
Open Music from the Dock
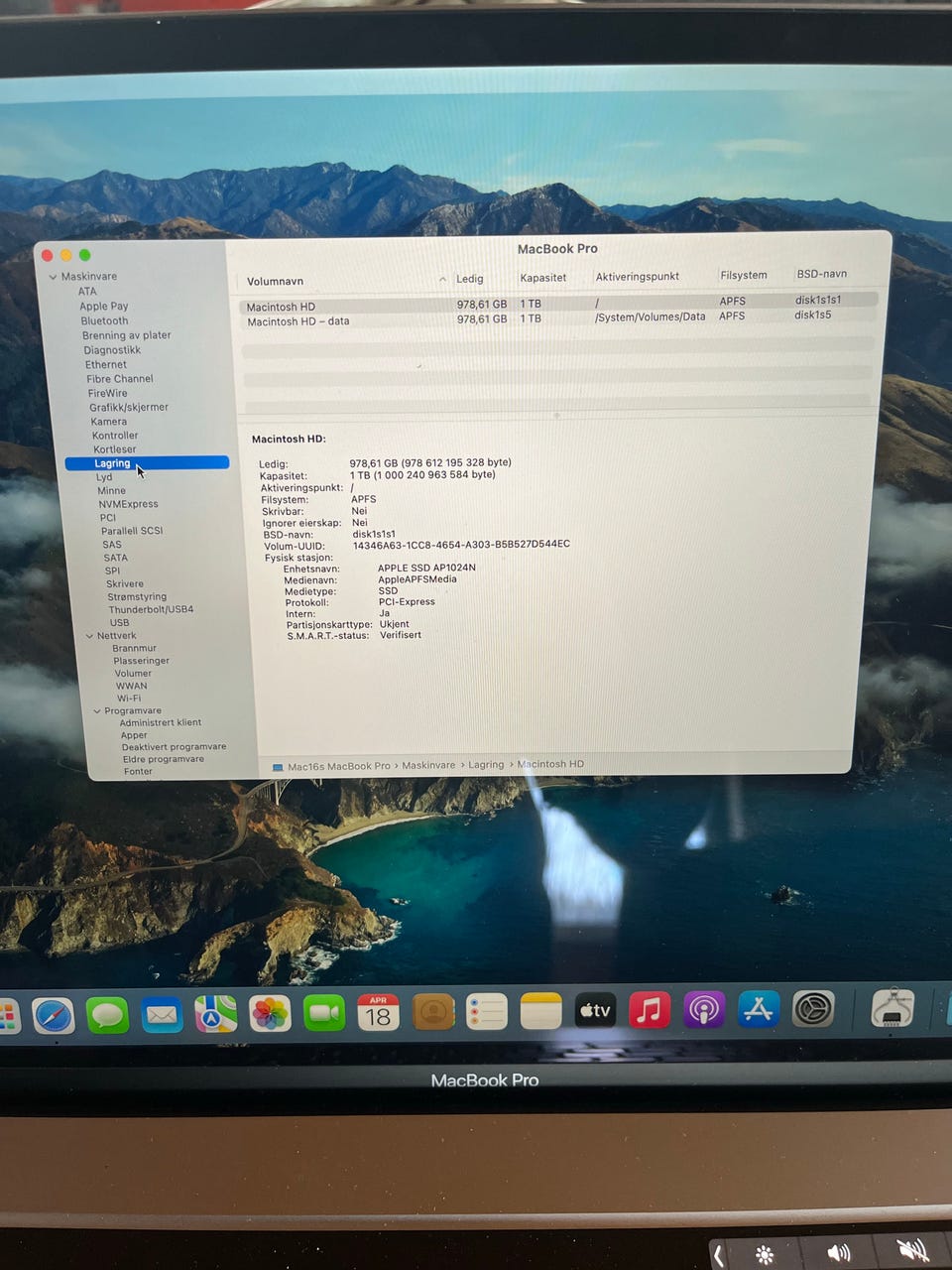pyautogui.click(x=650, y=1010)
